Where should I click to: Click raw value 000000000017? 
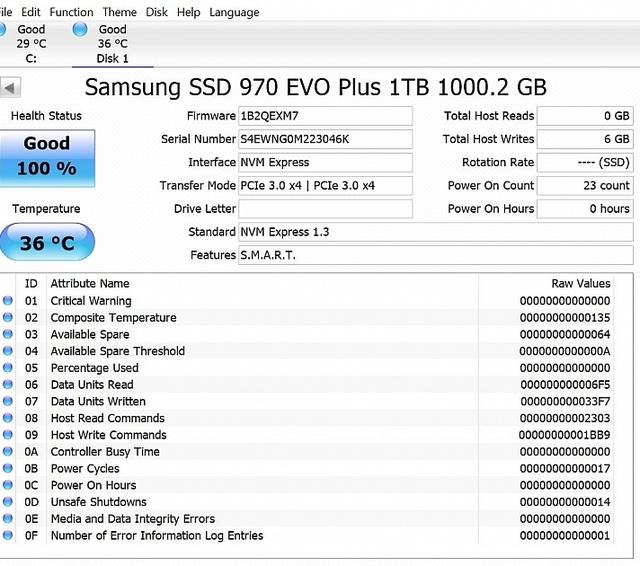(565, 468)
